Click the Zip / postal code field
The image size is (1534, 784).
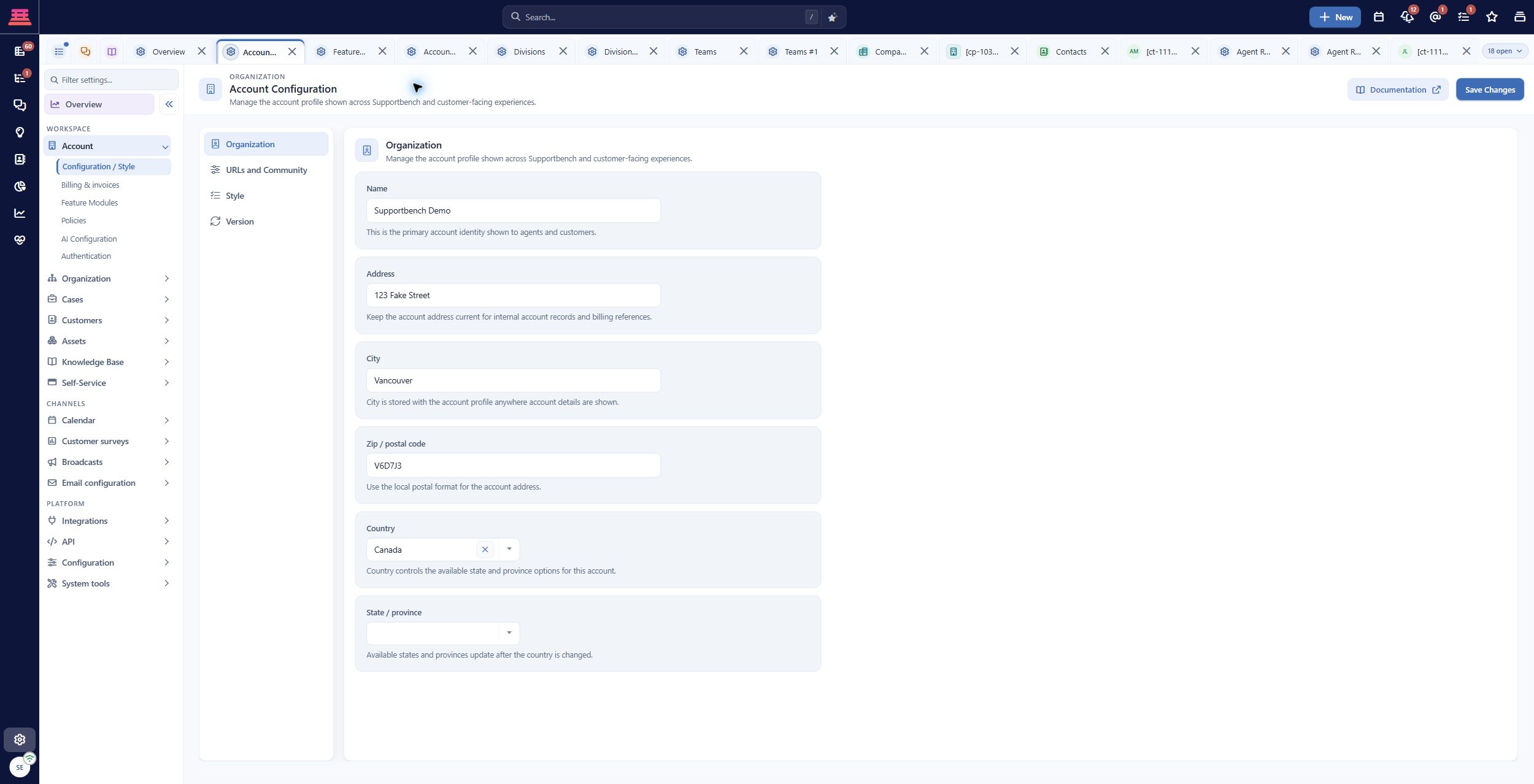(514, 465)
